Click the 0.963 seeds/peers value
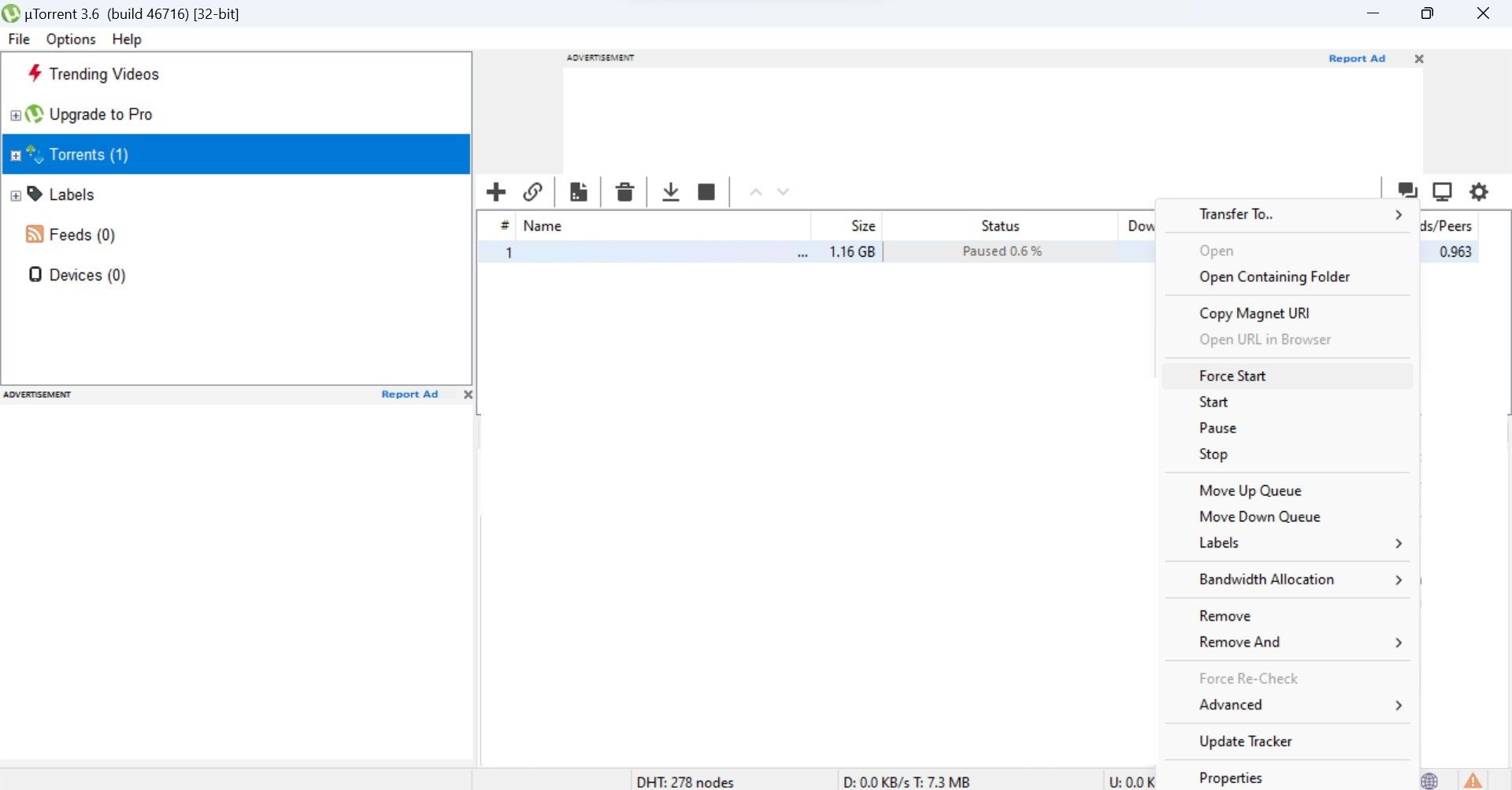1512x790 pixels. (1455, 251)
